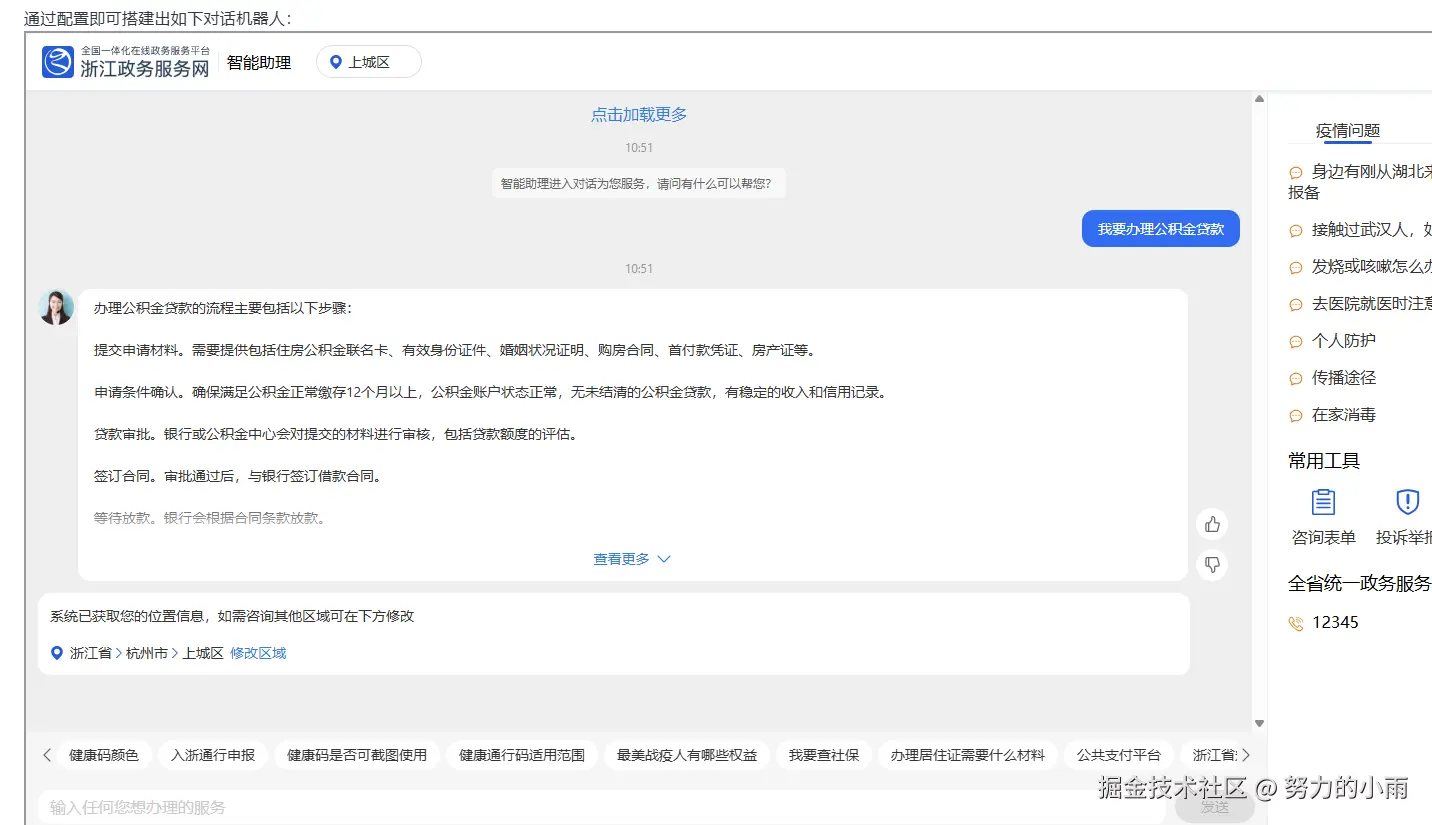Click the right arrow of suggestion chips
This screenshot has height=825, width=1432.
point(1245,755)
